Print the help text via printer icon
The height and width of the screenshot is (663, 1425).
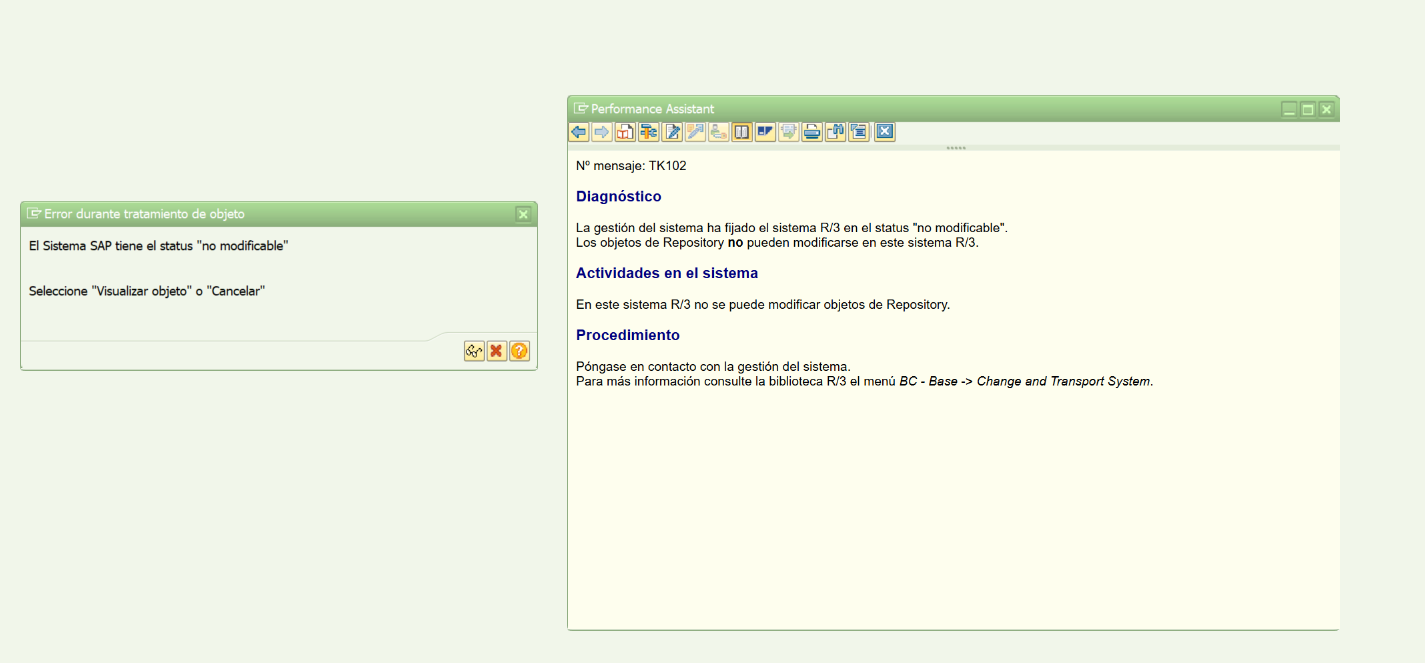812,132
